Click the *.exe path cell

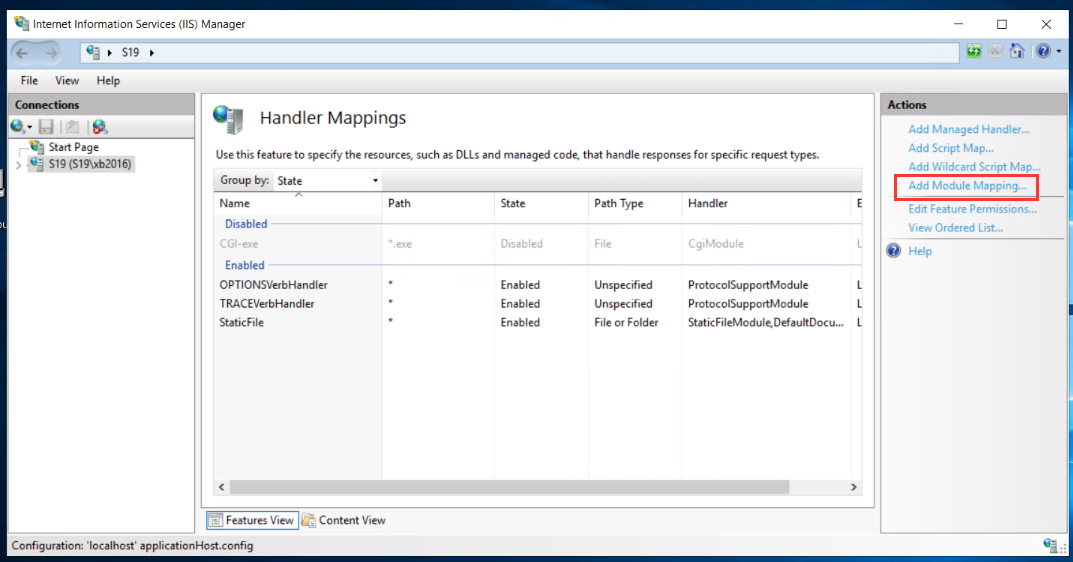click(400, 244)
